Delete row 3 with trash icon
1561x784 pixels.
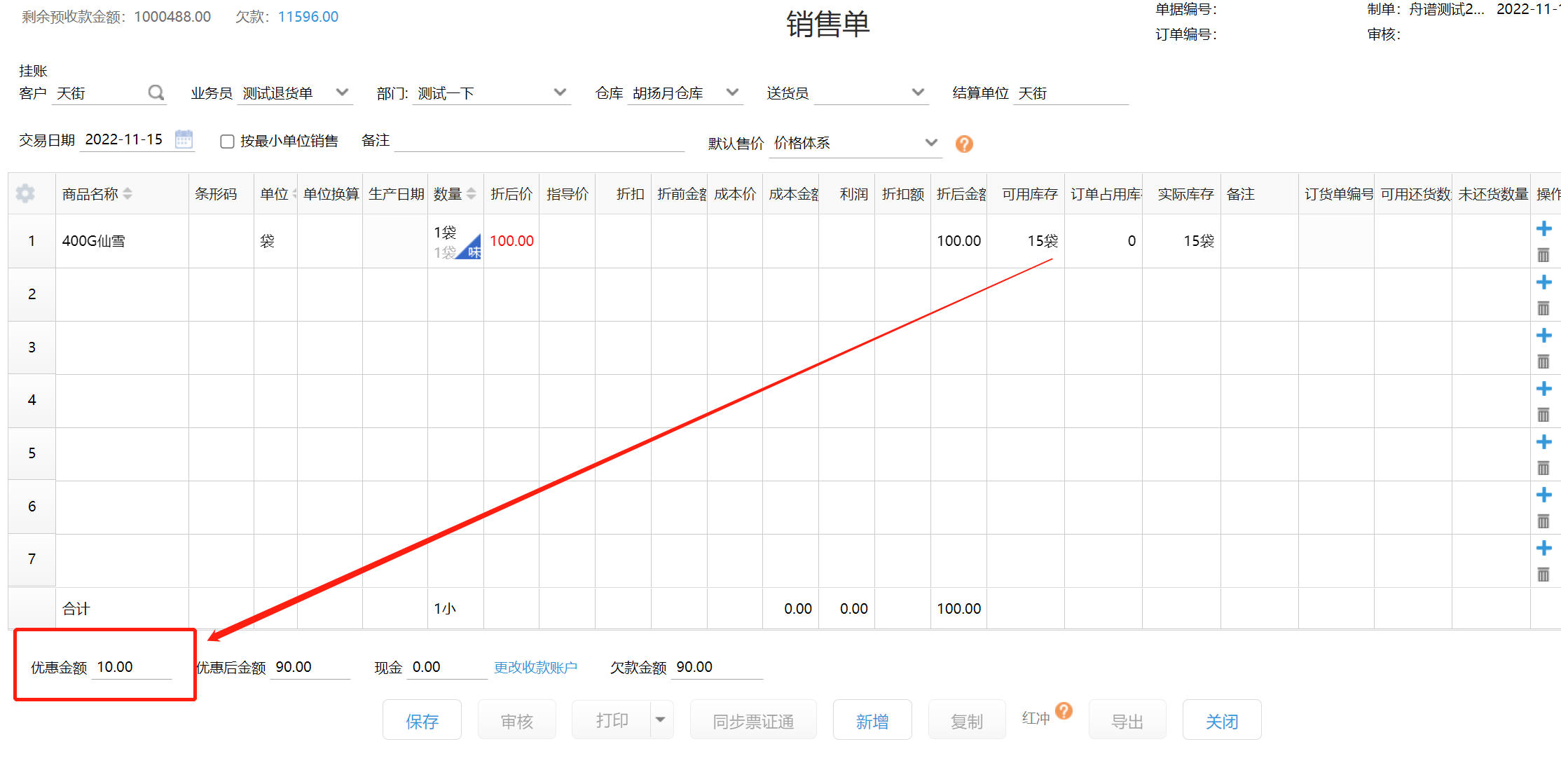point(1543,362)
